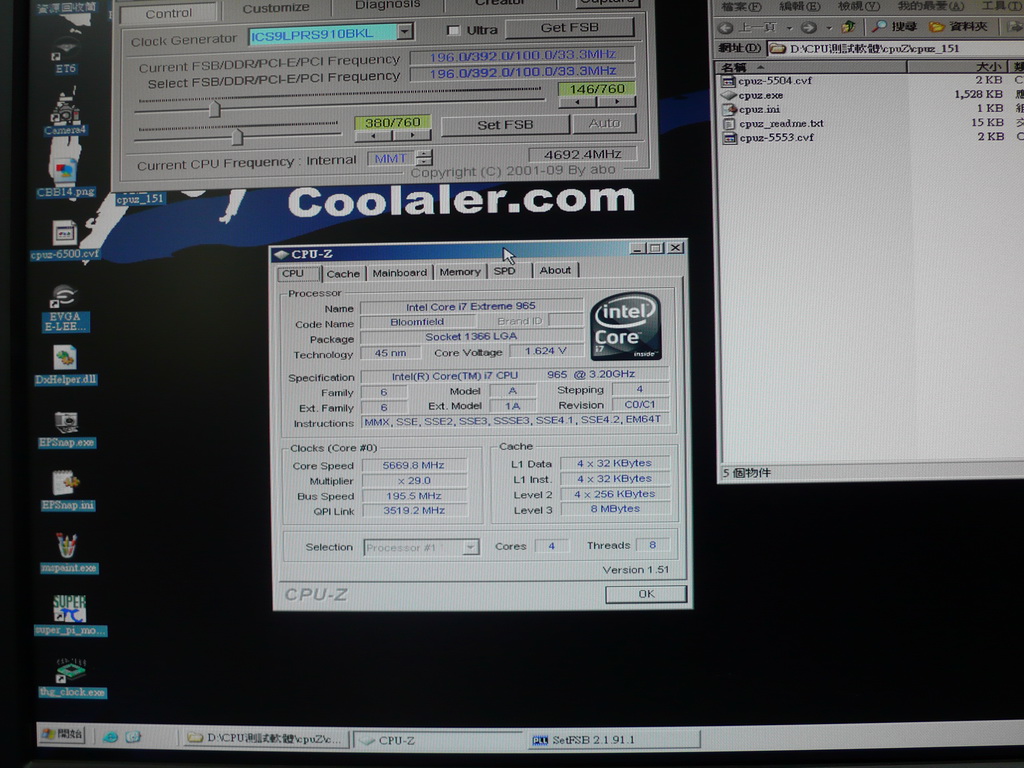Open the Forward history dropdown arrow in Explorer
Viewport: 1024px width, 768px height.
(829, 27)
